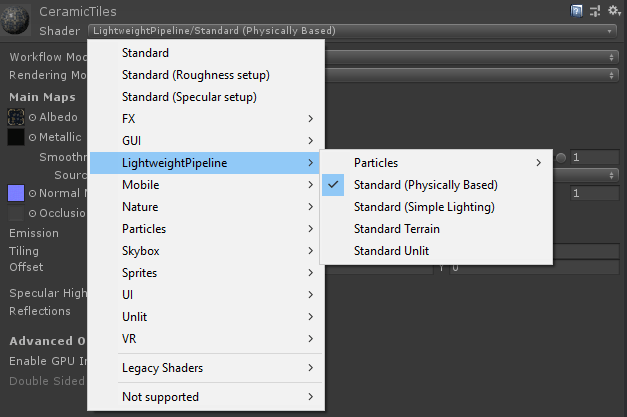Expand the Legacy Shaders submenu
This screenshot has height=417, width=627.
pyautogui.click(x=206, y=368)
